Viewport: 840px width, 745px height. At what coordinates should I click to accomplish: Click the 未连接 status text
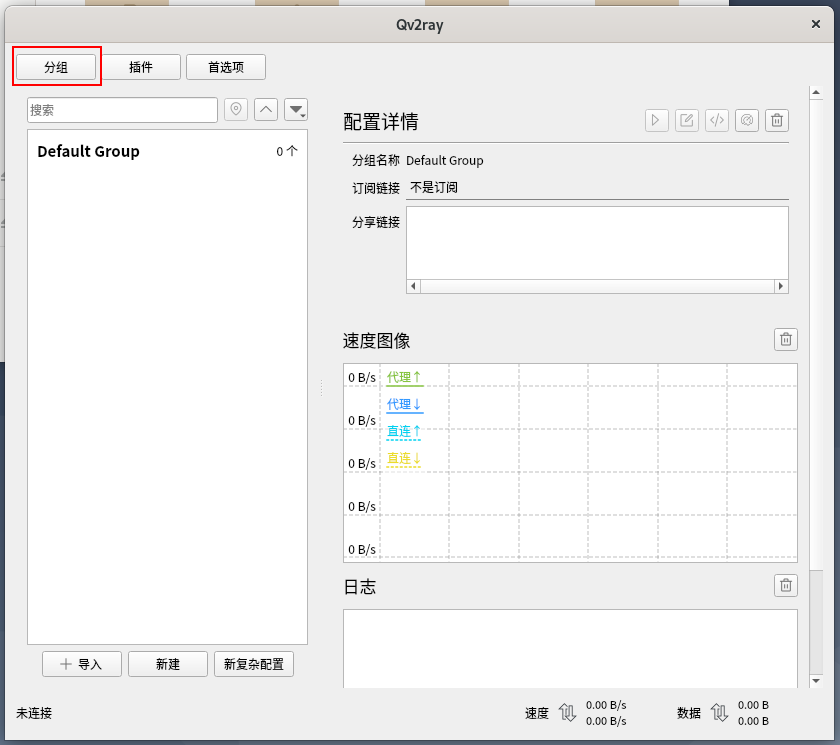[x=34, y=713]
